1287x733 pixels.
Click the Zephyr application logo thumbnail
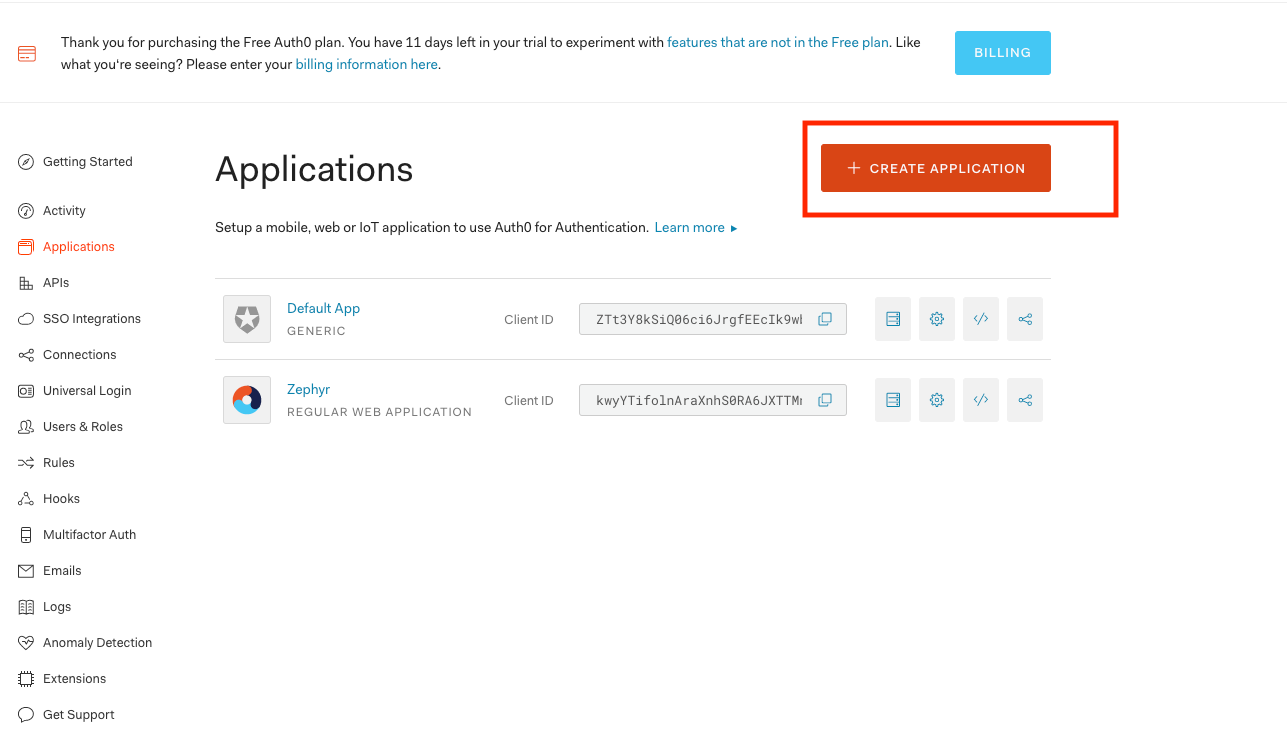tap(246, 399)
